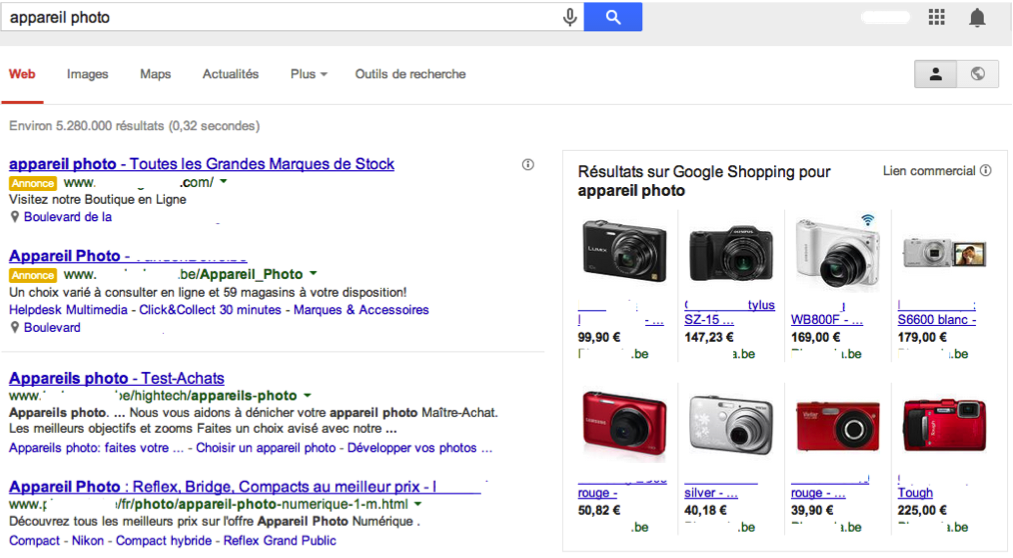Click map pin icon beside second ad's Boulevard
This screenshot has width=1013, height=558.
pos(15,327)
